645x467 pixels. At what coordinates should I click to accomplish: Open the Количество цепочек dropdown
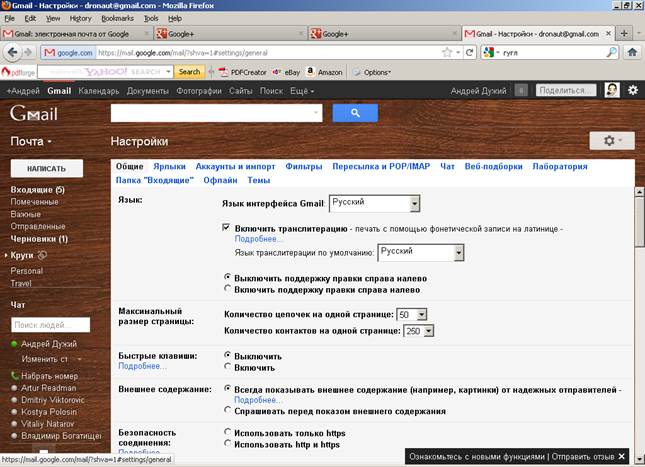[x=411, y=314]
